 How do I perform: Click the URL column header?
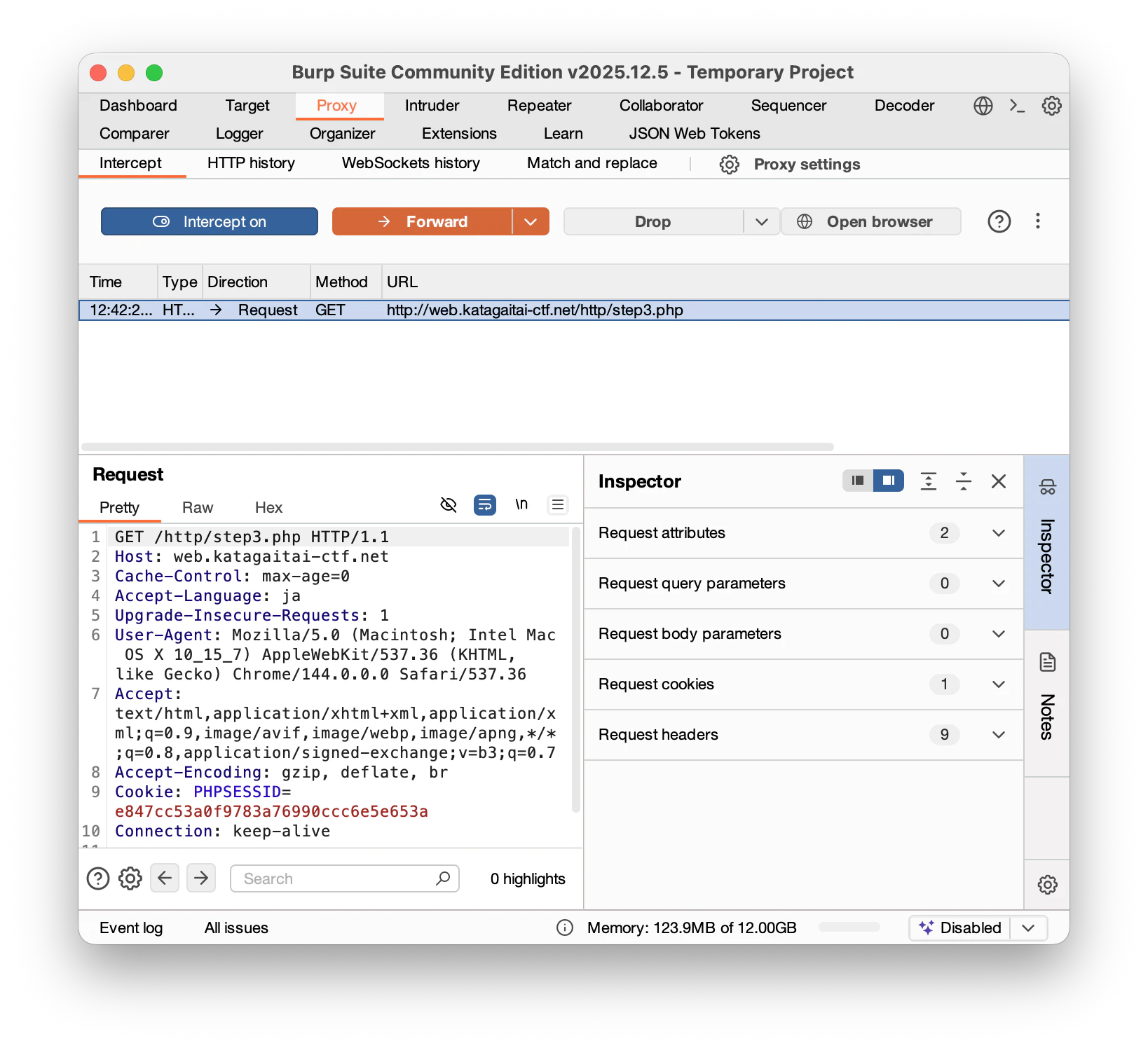click(x=725, y=282)
